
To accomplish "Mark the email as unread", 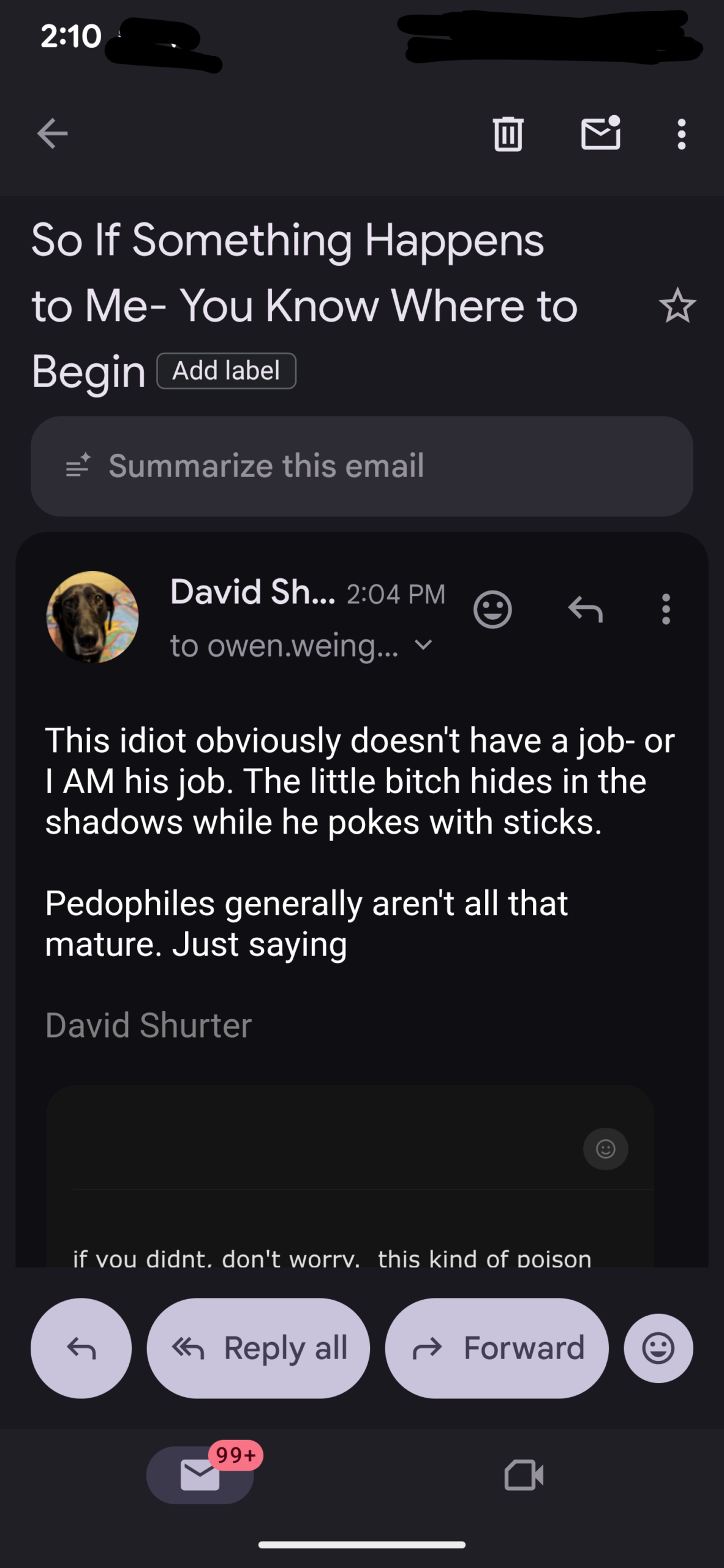I will [x=600, y=134].
